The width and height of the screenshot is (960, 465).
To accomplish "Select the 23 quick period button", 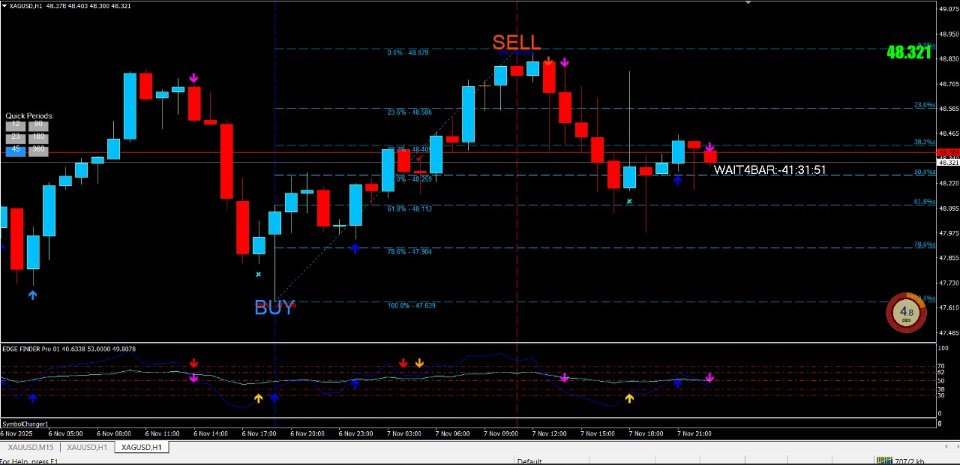I will [16, 138].
